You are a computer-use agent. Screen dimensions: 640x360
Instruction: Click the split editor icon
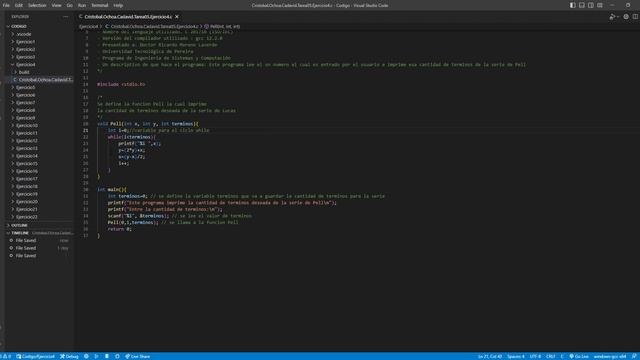[635, 17]
